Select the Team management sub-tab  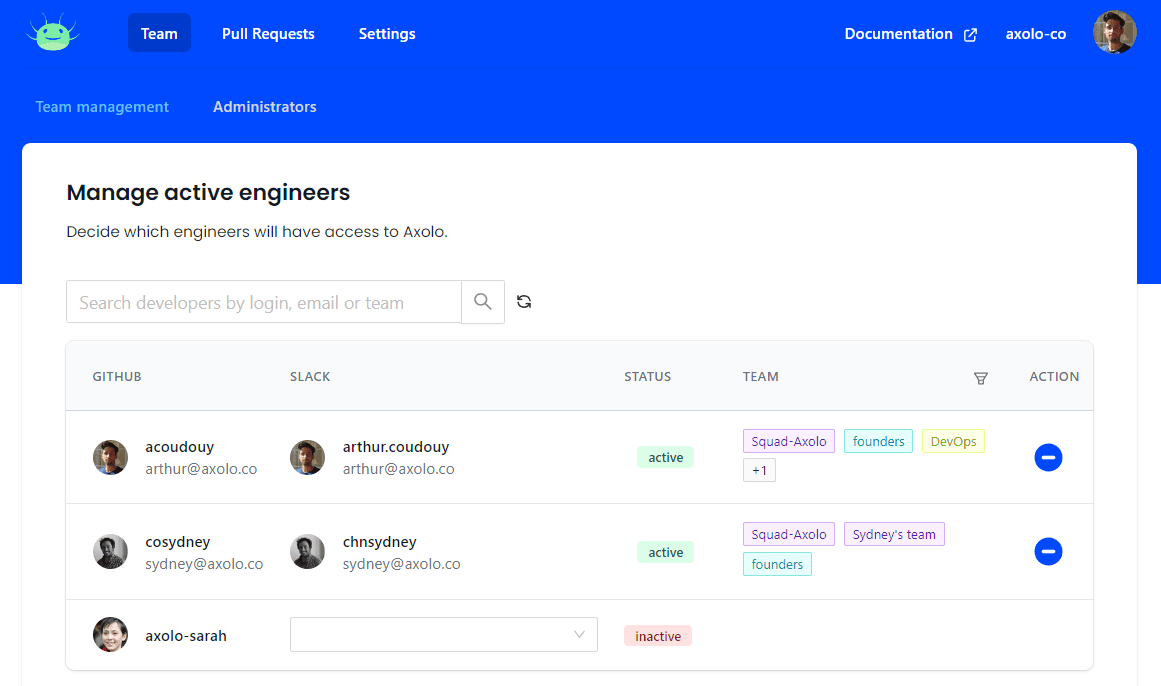pos(102,107)
